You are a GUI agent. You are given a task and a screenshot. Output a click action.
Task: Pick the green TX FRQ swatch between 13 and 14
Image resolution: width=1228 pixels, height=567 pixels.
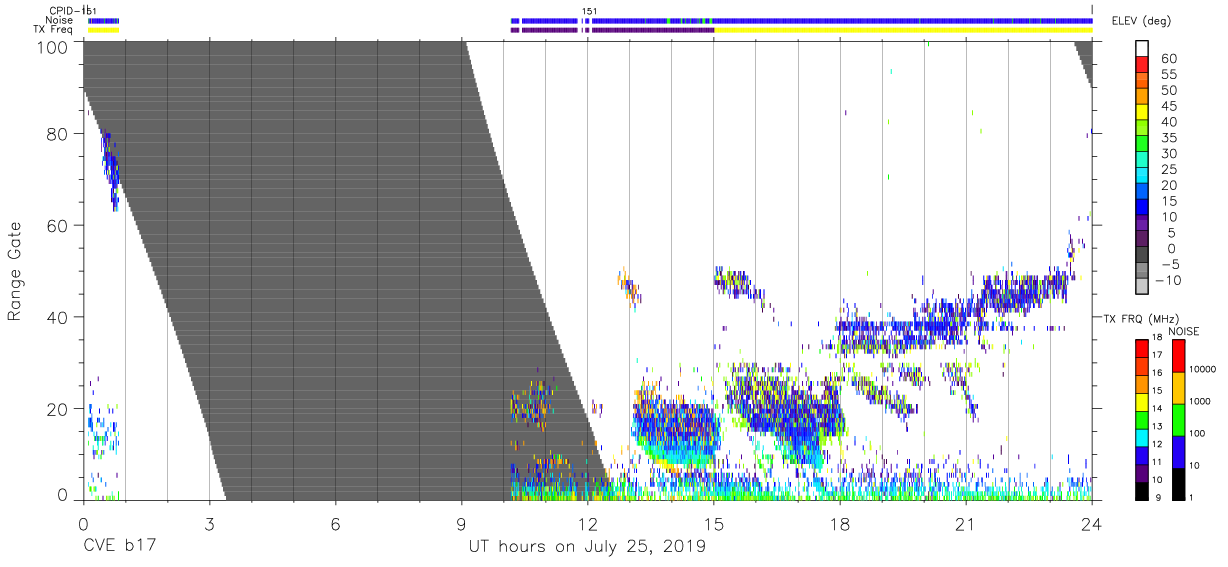tap(1142, 419)
